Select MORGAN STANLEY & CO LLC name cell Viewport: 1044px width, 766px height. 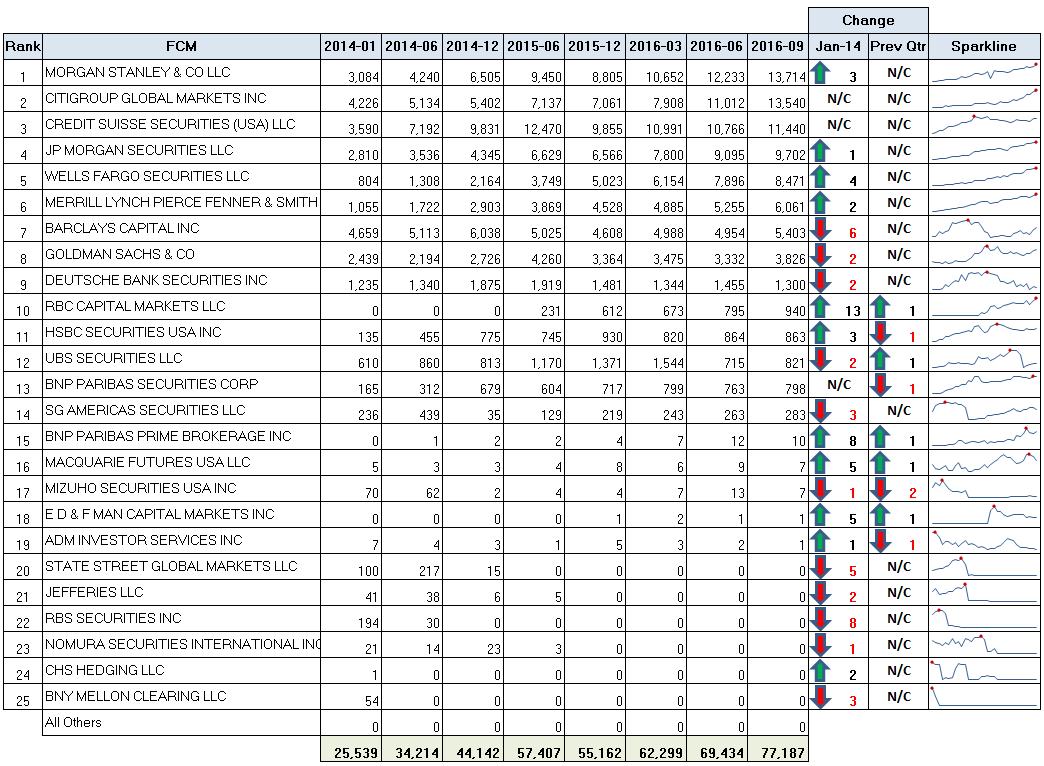(x=181, y=73)
